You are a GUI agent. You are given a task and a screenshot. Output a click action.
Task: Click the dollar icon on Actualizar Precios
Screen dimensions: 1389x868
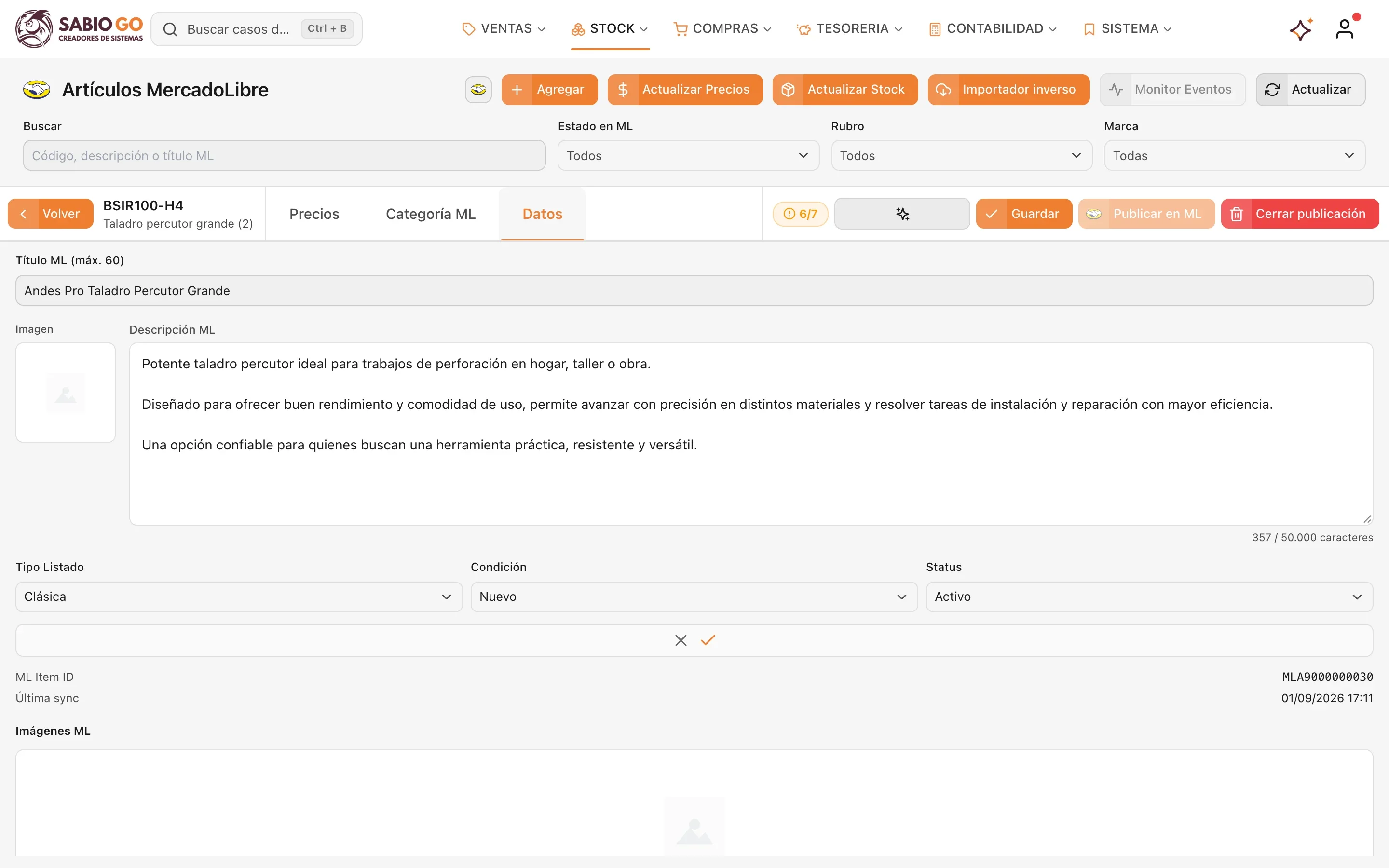(623, 90)
